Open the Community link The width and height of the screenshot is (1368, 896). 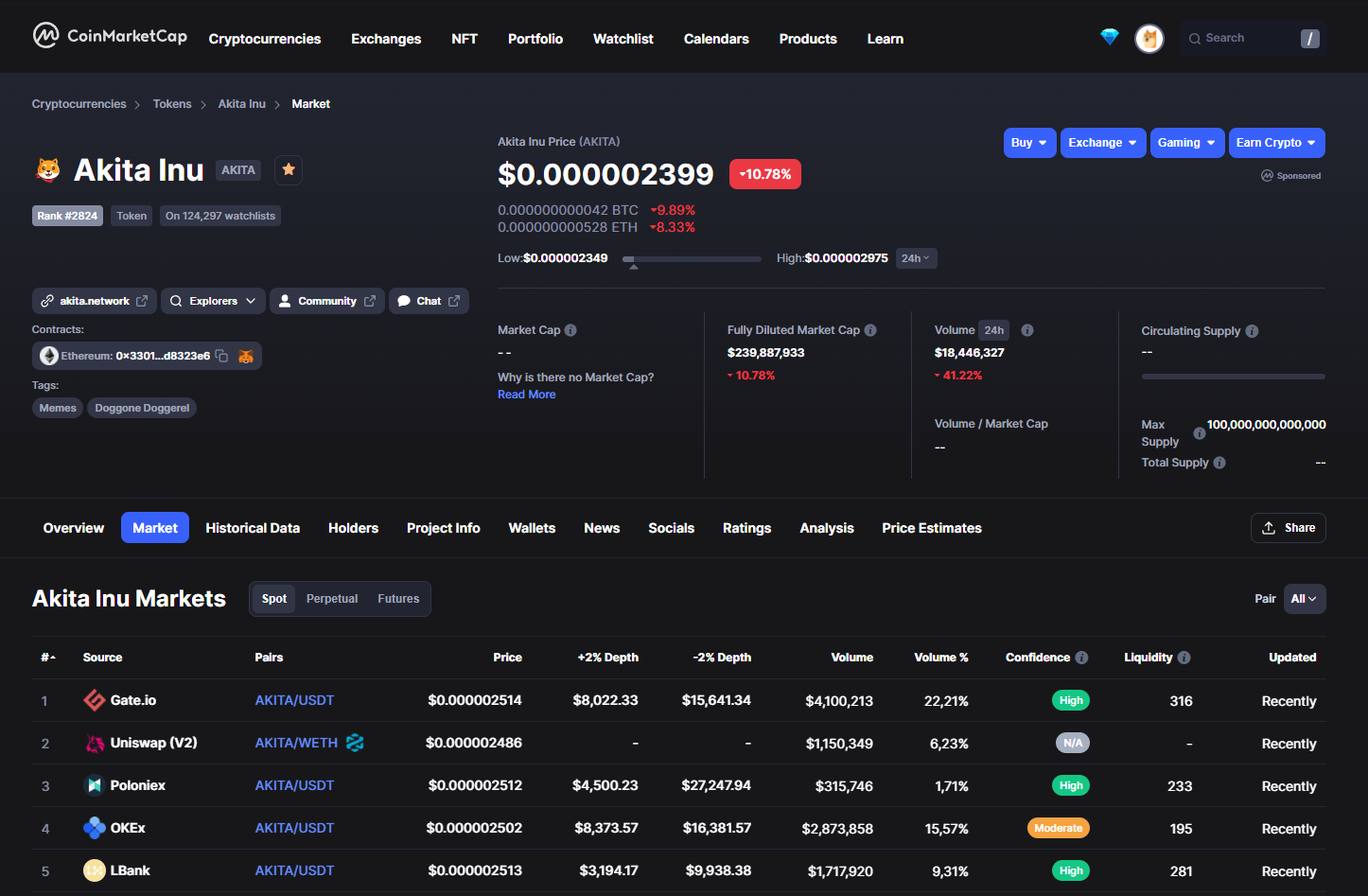[x=327, y=301]
